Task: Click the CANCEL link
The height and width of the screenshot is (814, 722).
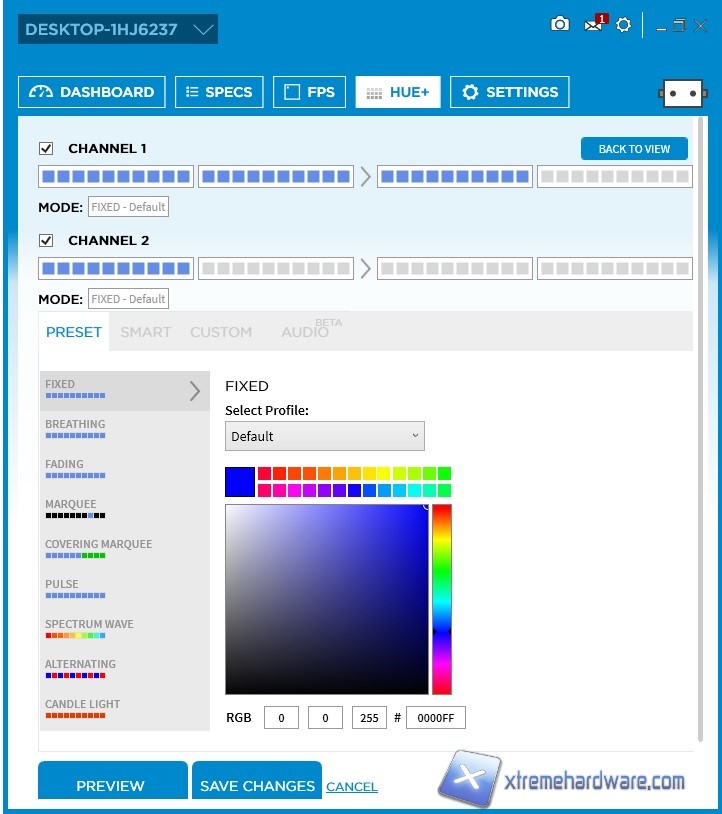Action: [352, 787]
